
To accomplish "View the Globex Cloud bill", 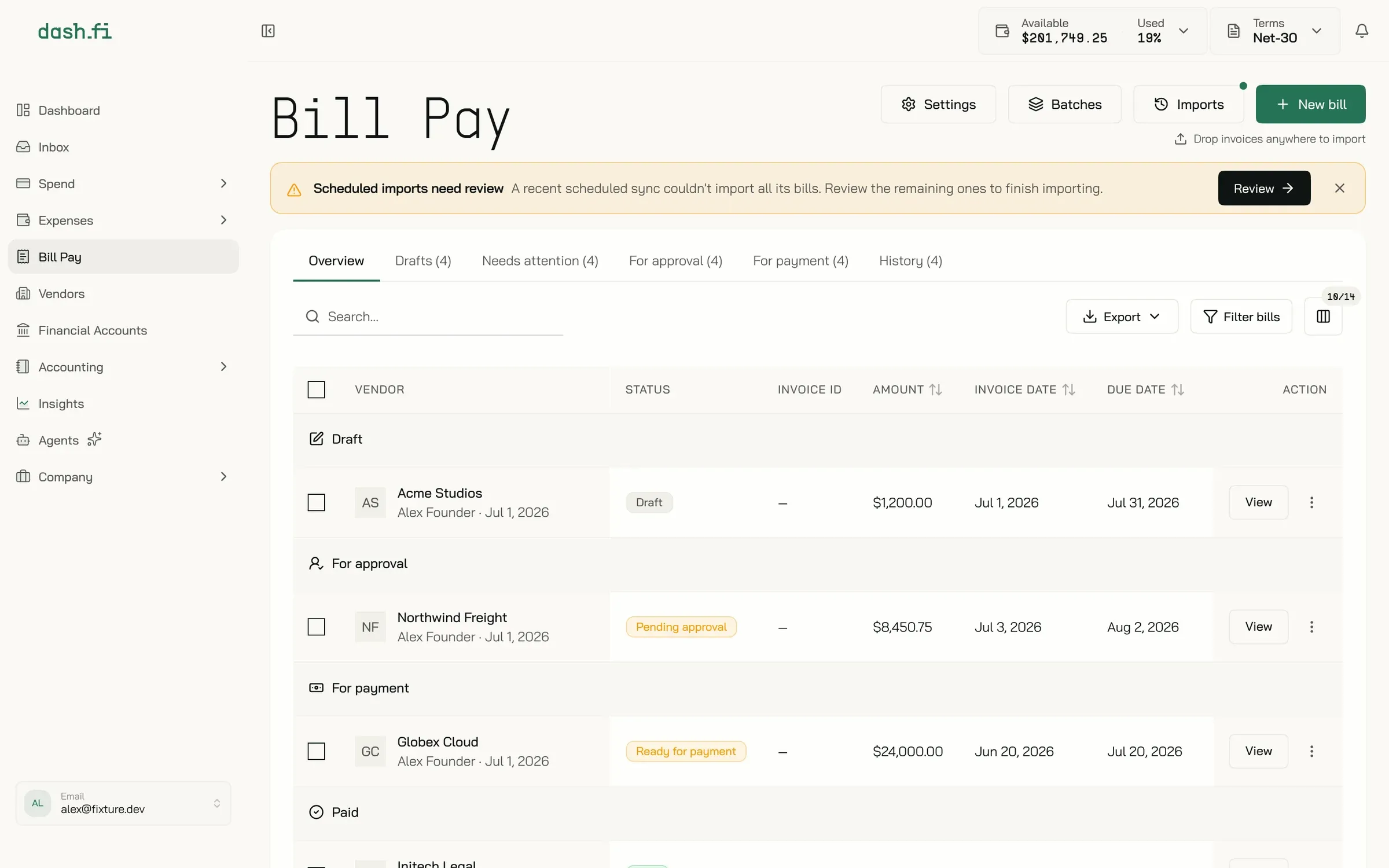I will coord(1258,751).
